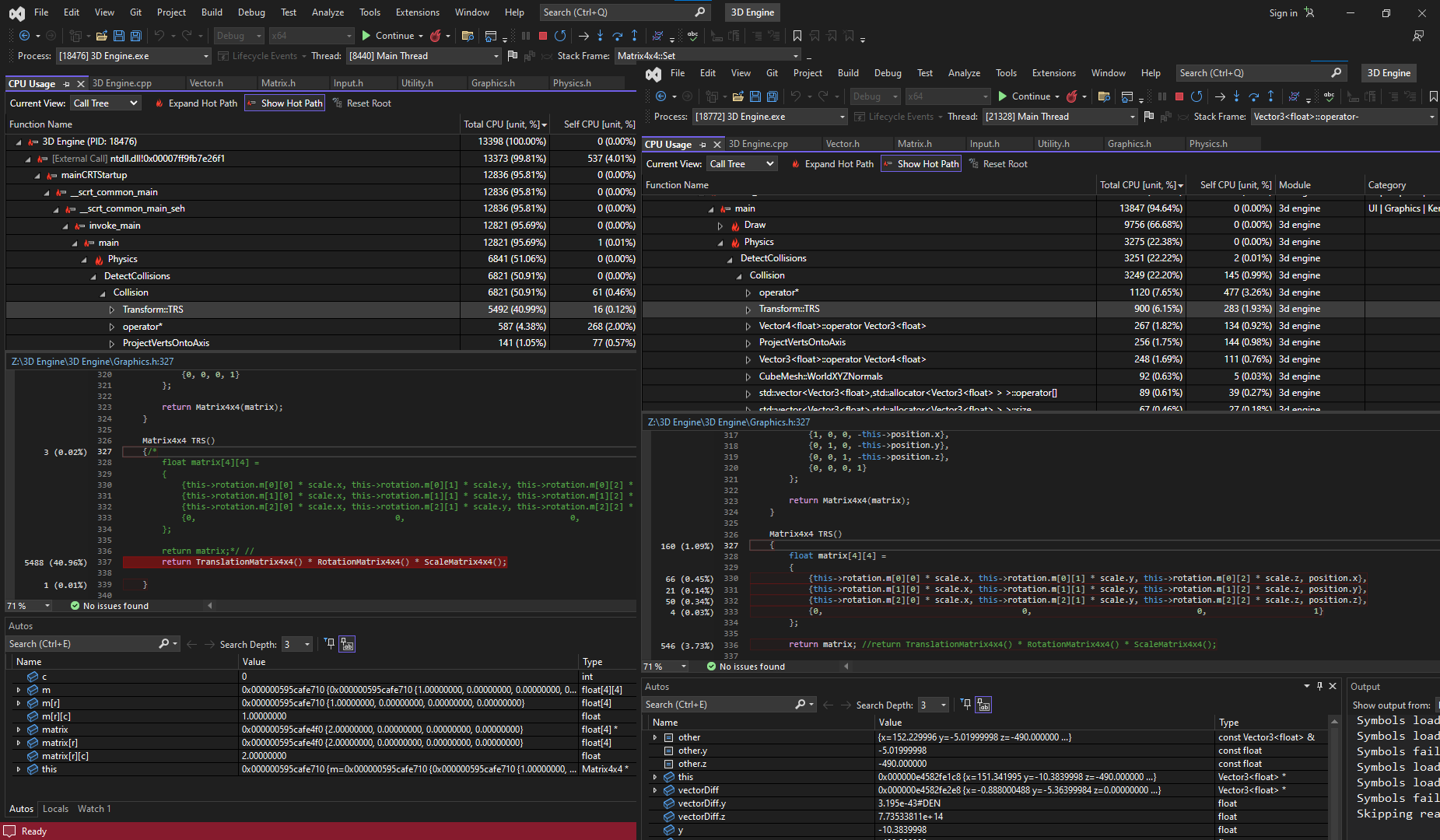Toggle Show Hot Path in right window

coord(921,164)
